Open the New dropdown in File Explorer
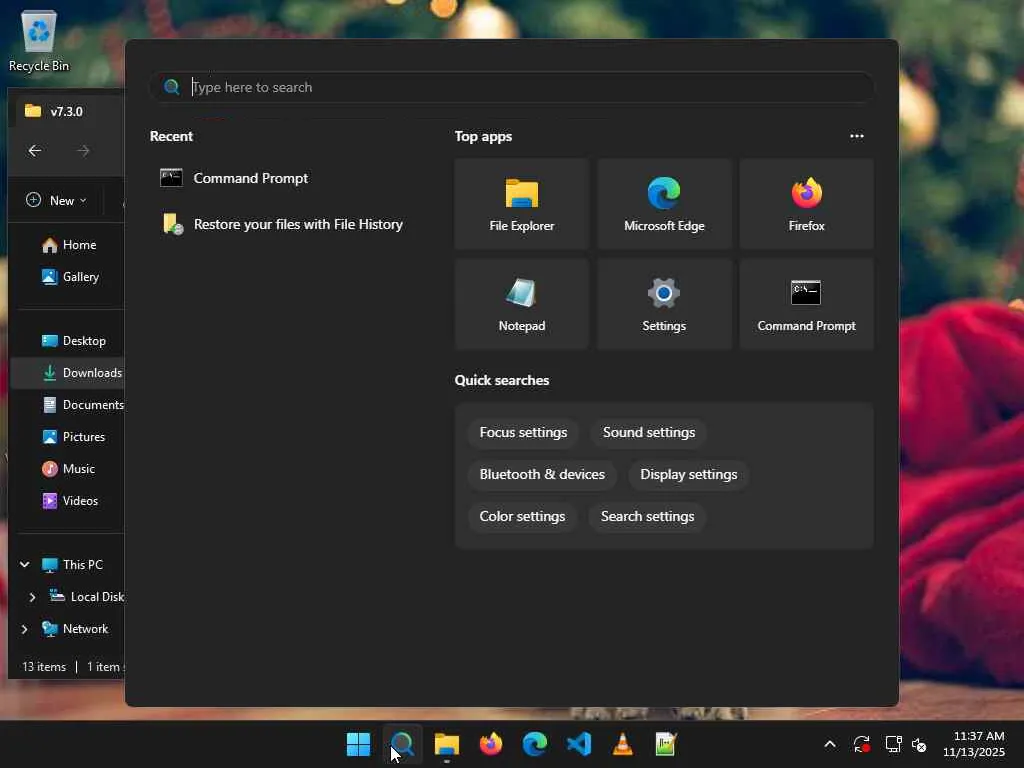Image resolution: width=1024 pixels, height=768 pixels. (57, 200)
